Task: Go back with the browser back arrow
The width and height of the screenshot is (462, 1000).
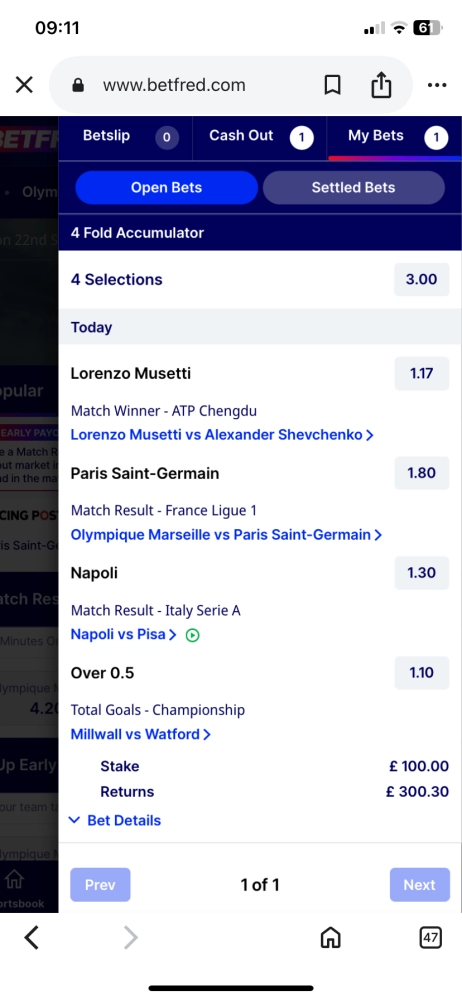Action: [x=31, y=937]
